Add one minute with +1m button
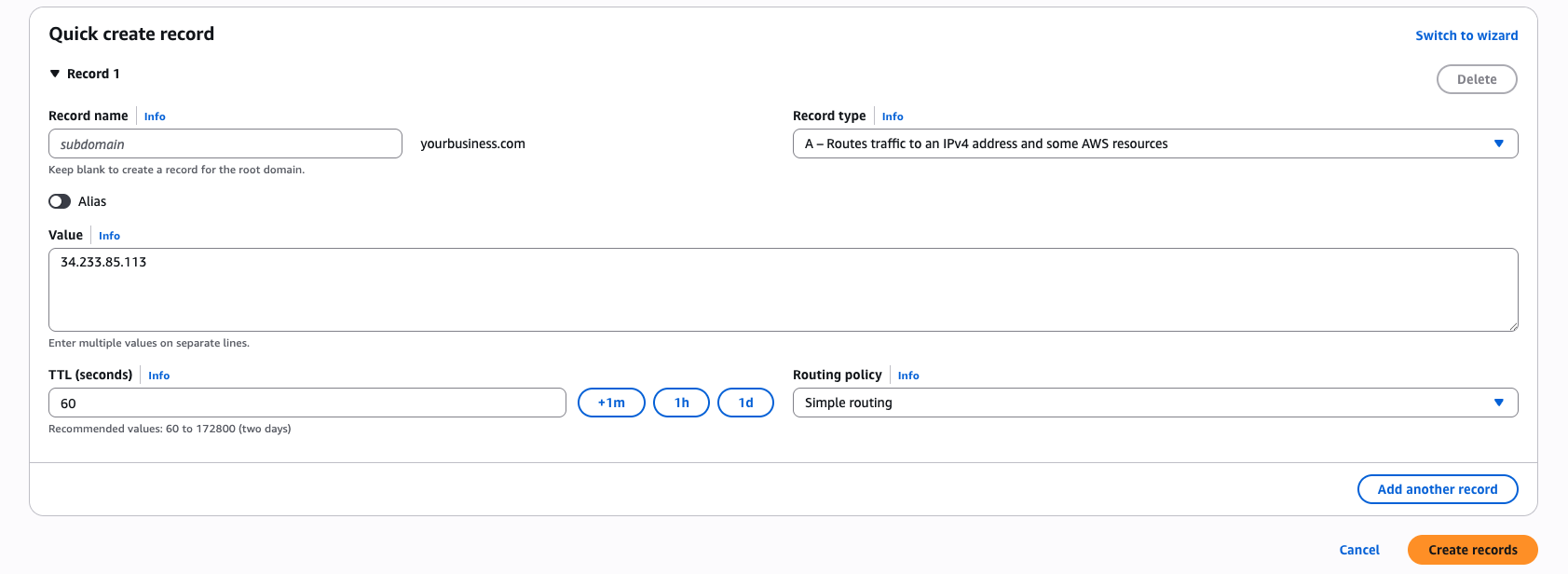Viewport: 1568px width, 574px height. pos(611,403)
